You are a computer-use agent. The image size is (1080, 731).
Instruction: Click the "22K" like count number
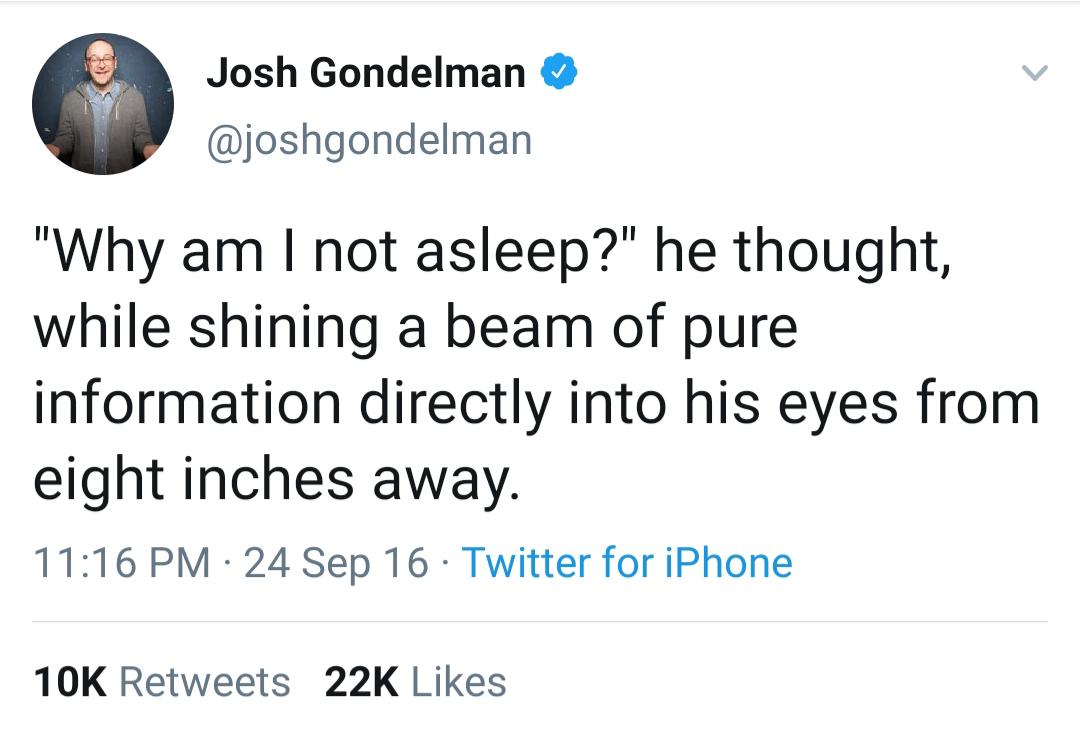coord(362,682)
